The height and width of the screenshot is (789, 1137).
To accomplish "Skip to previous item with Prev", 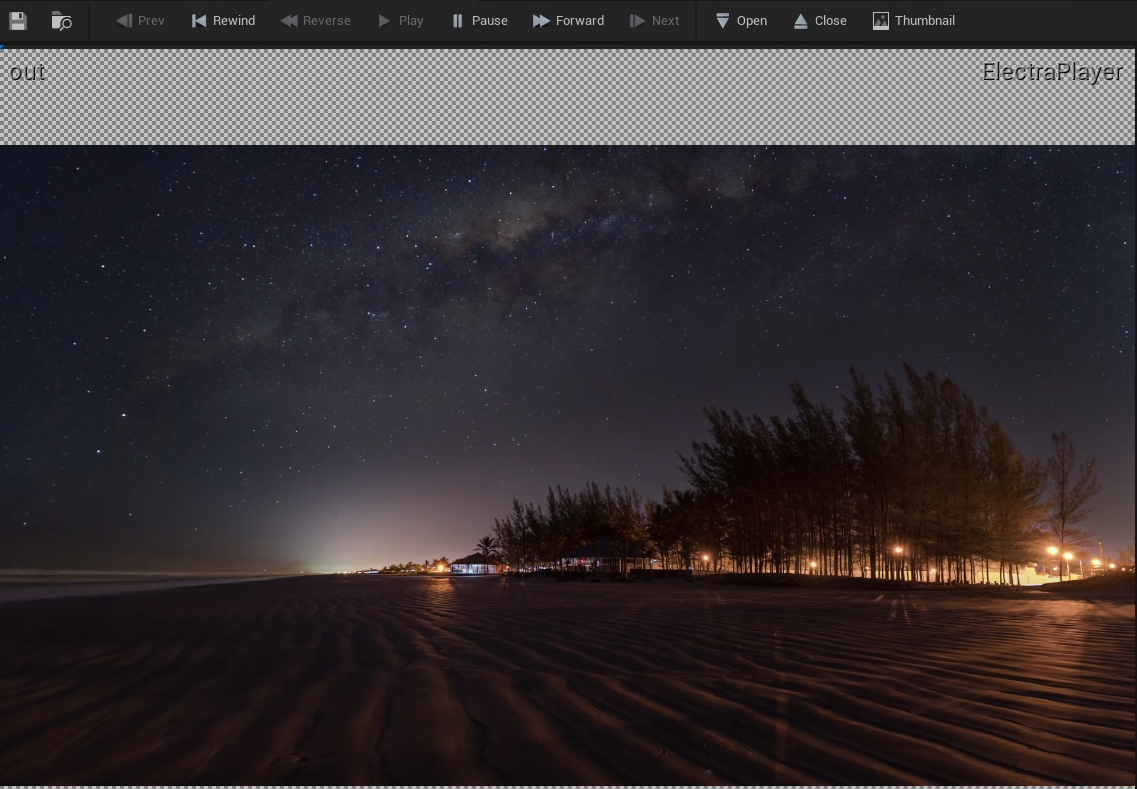I will 140,21.
